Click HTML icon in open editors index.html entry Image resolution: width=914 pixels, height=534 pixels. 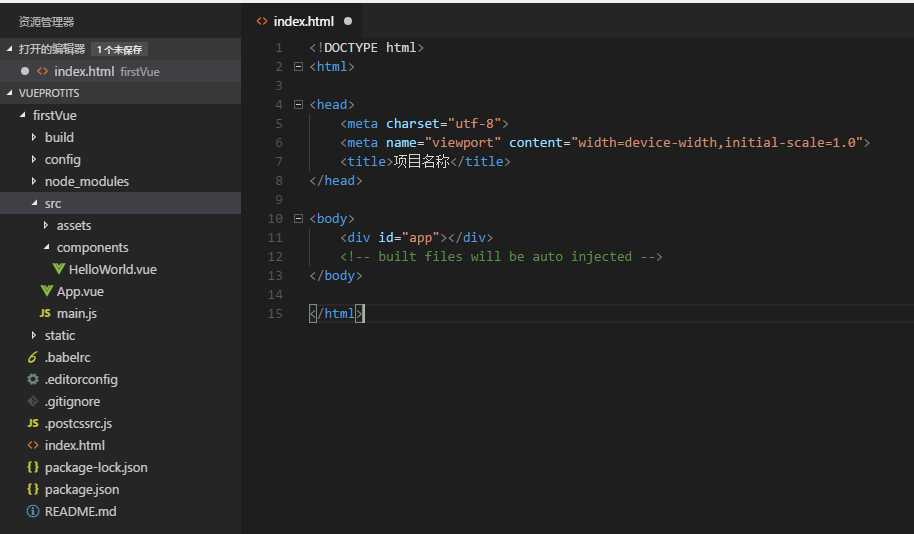pyautogui.click(x=42, y=71)
